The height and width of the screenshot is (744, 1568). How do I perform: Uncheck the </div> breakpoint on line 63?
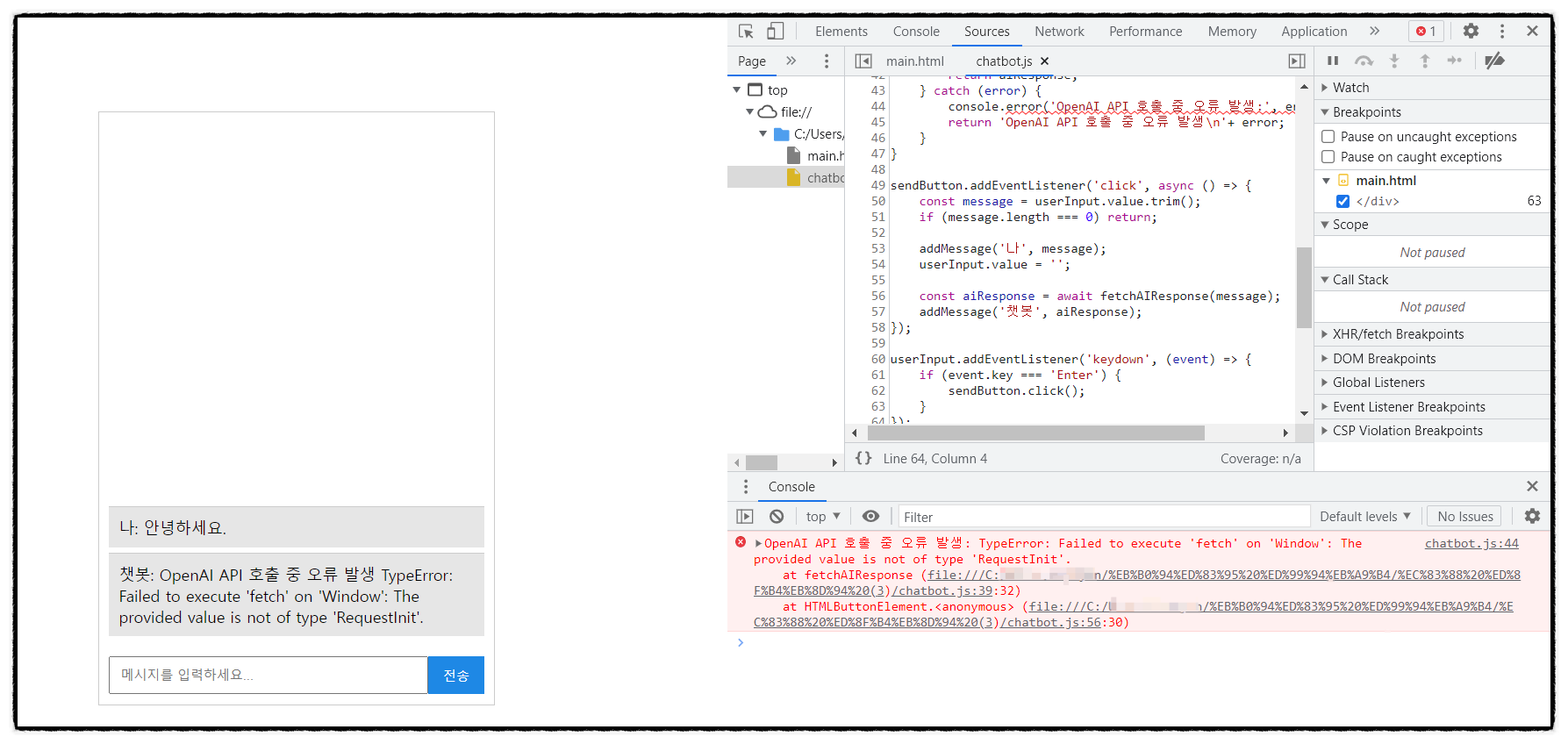click(x=1342, y=201)
